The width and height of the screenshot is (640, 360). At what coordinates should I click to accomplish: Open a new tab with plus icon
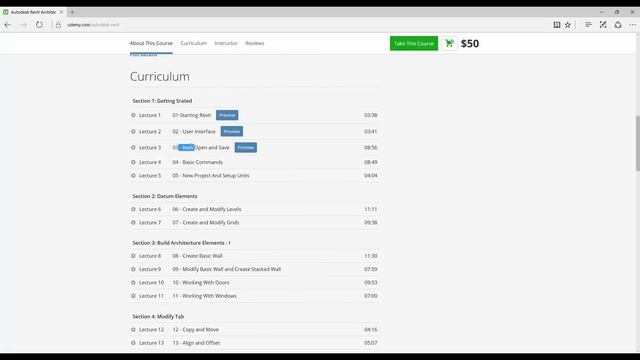72,12
